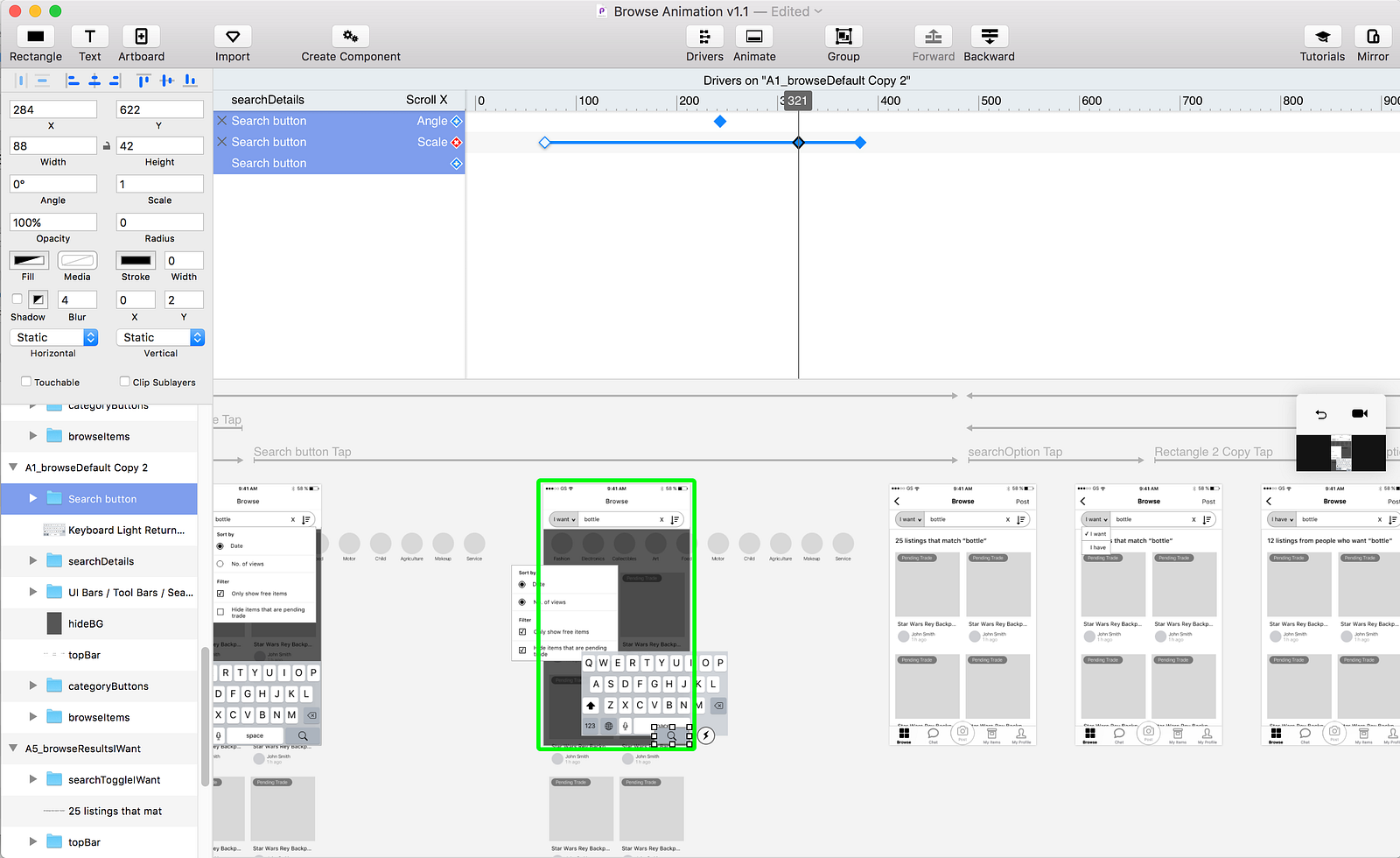The image size is (1400, 858).
Task: Select the Search button Tap transition label
Action: (x=303, y=452)
